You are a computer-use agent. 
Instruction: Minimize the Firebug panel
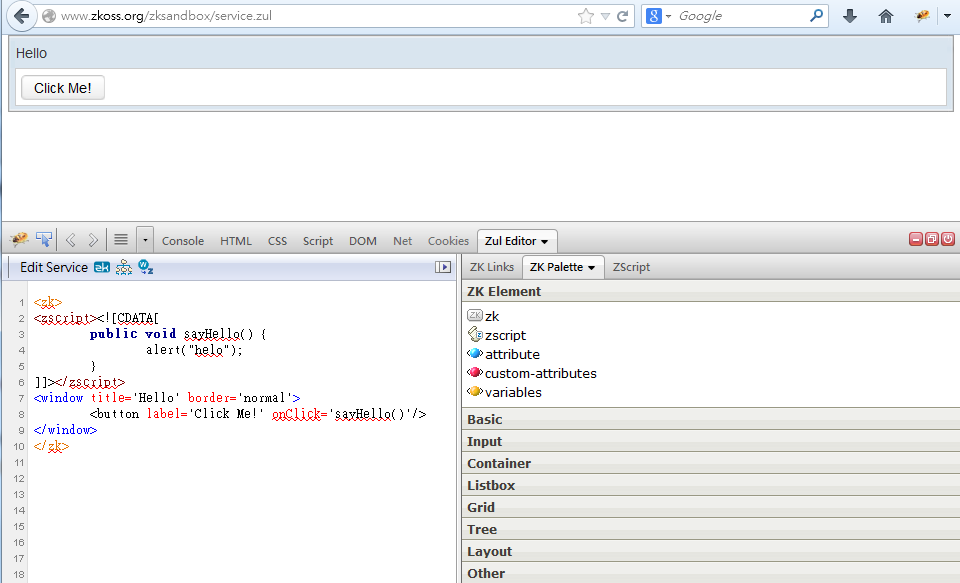(x=916, y=239)
